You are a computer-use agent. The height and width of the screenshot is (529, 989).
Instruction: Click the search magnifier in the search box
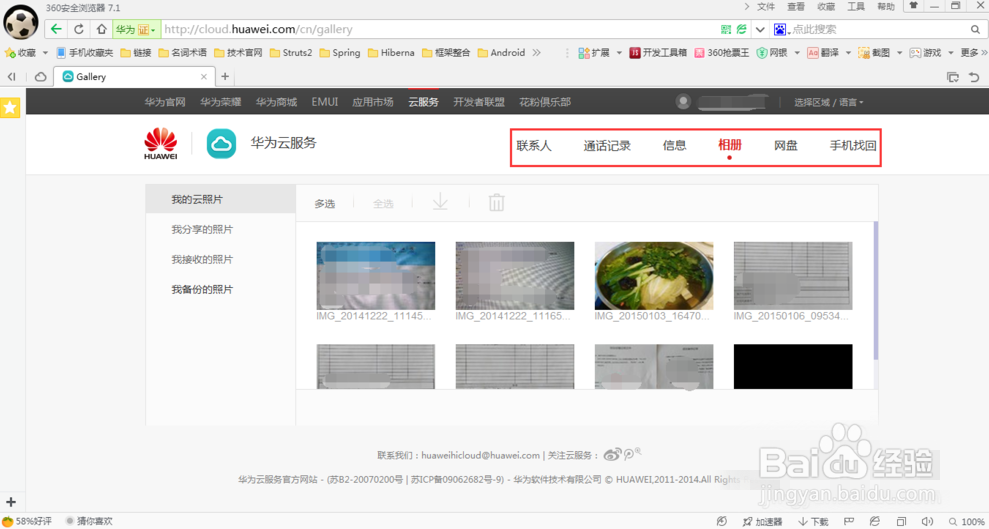point(975,29)
